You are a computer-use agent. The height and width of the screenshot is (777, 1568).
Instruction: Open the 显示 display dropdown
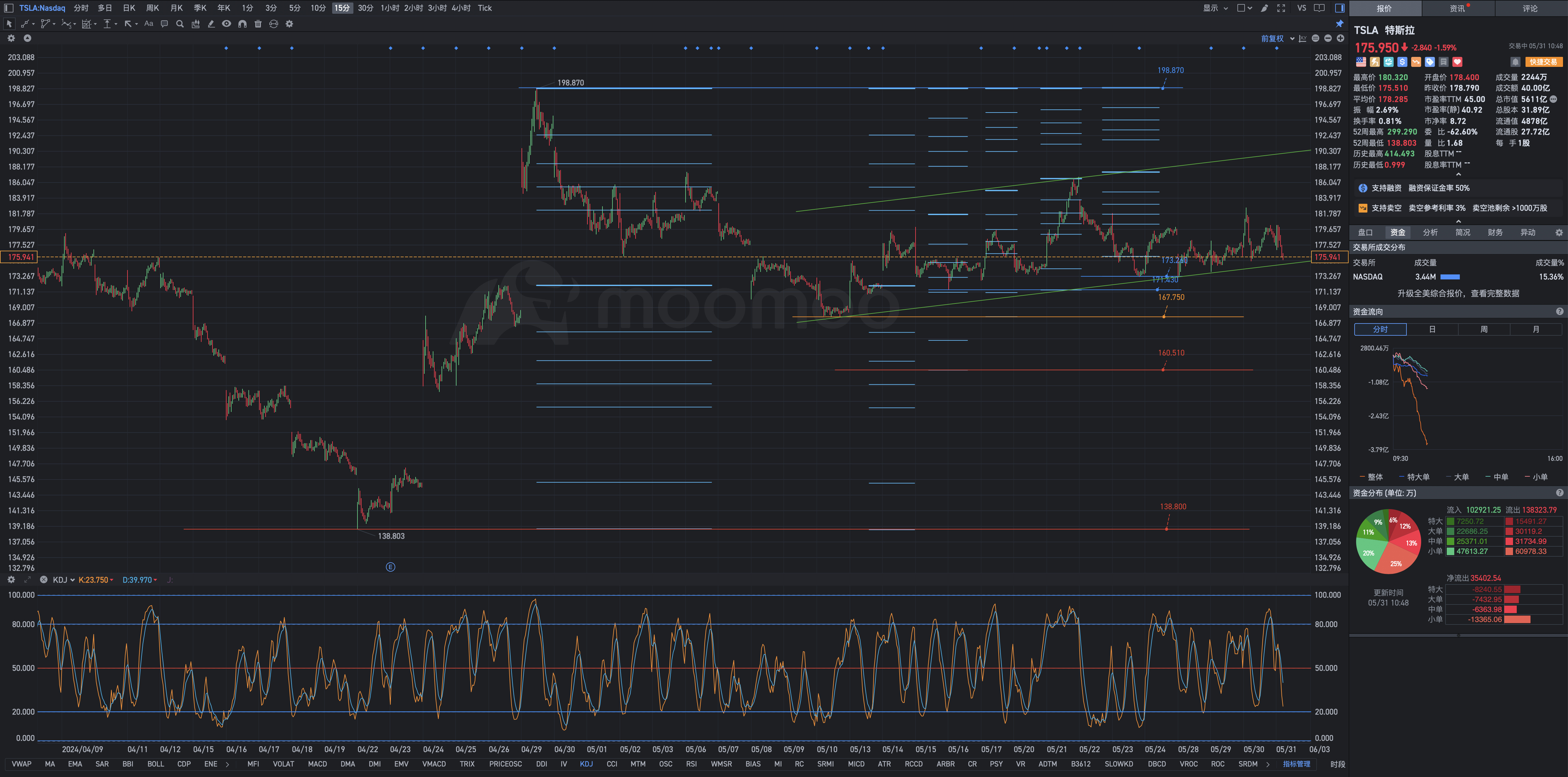(1216, 8)
